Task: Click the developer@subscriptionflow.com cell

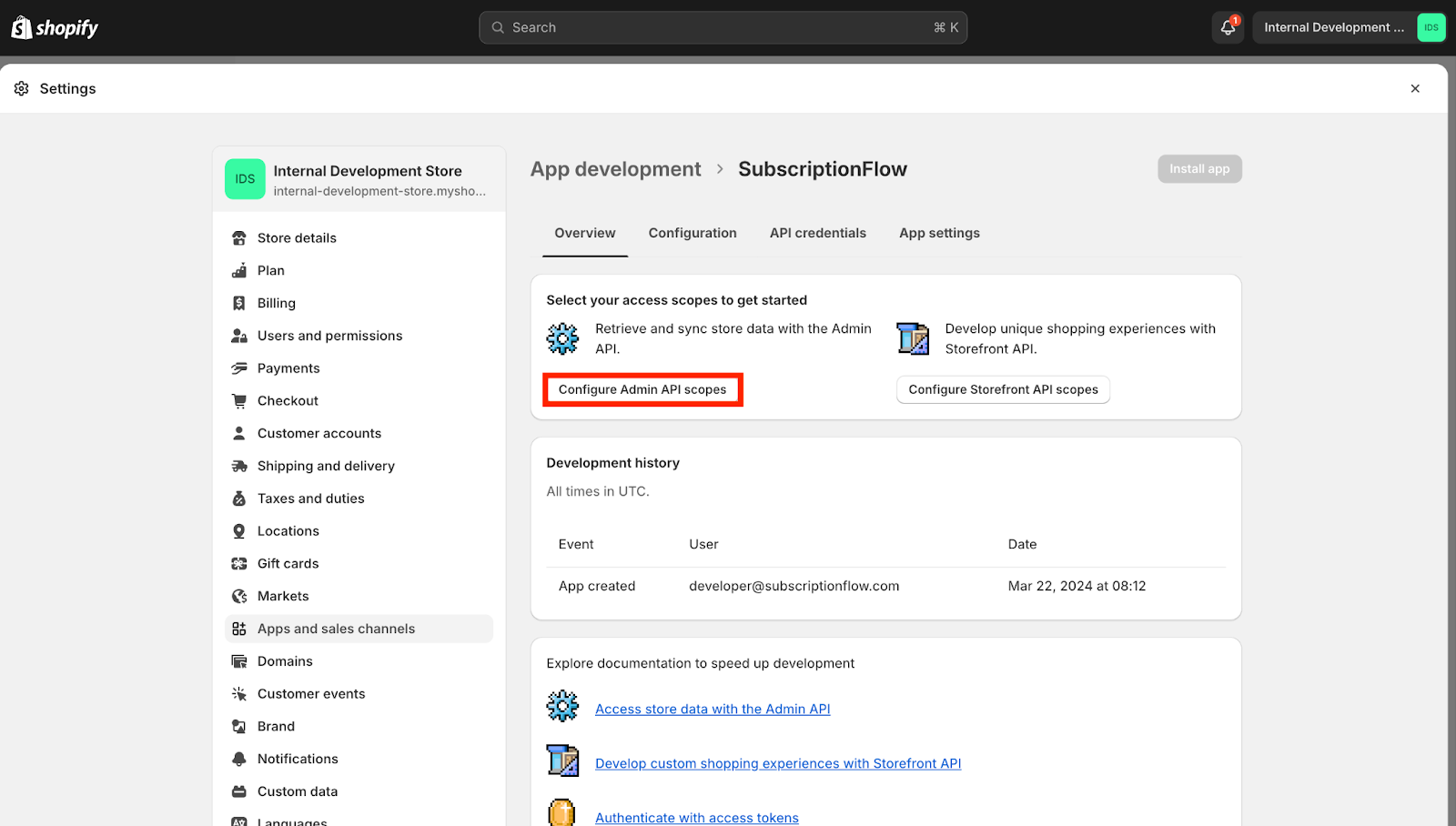Action: tap(794, 586)
